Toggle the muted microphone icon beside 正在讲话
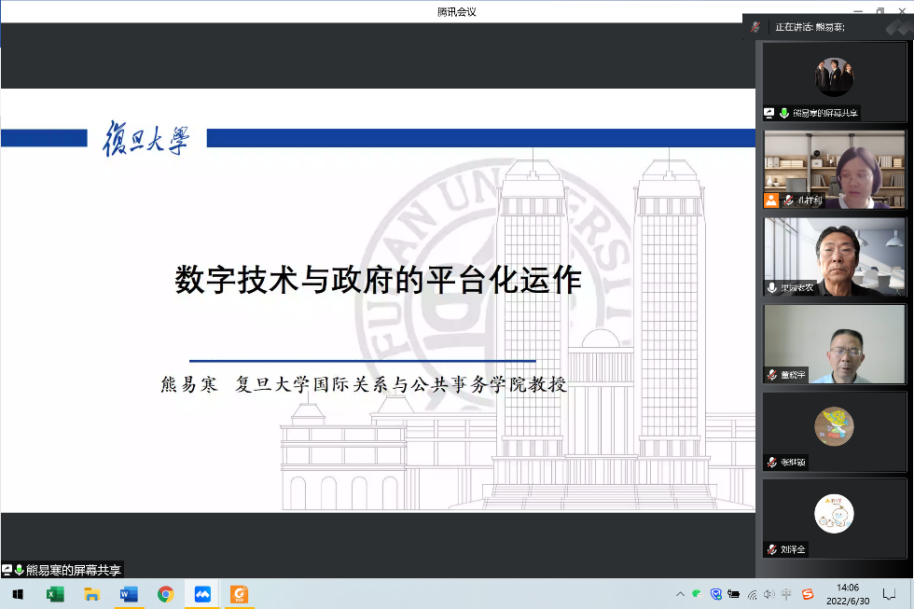Screen dimensions: 914x609 click(755, 27)
